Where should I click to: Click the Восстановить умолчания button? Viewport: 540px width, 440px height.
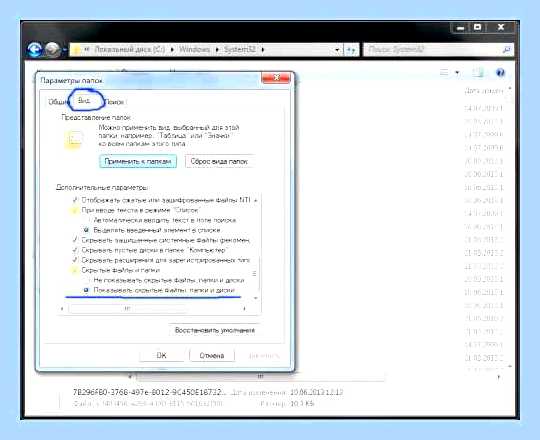pyautogui.click(x=215, y=330)
